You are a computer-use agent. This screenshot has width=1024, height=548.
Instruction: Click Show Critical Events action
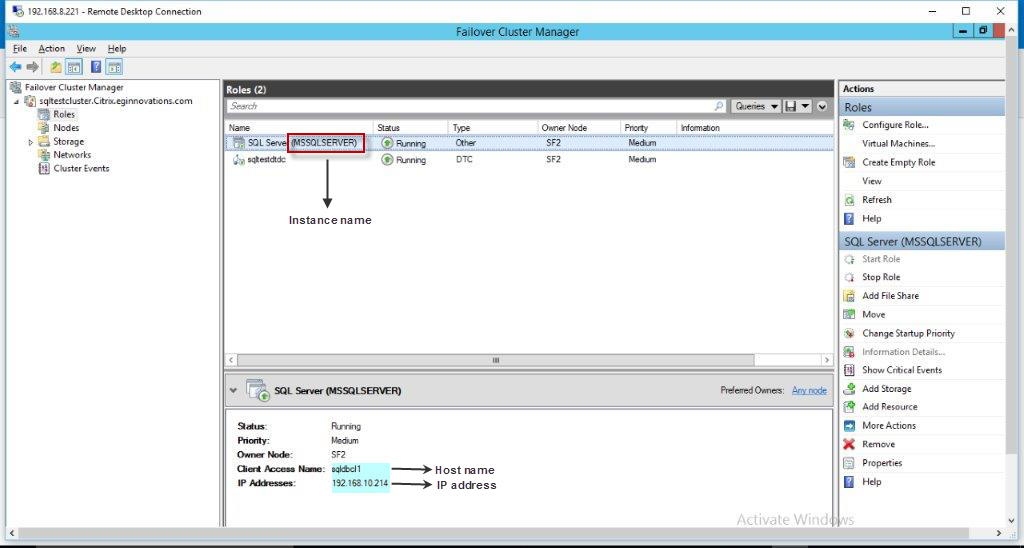tap(902, 370)
